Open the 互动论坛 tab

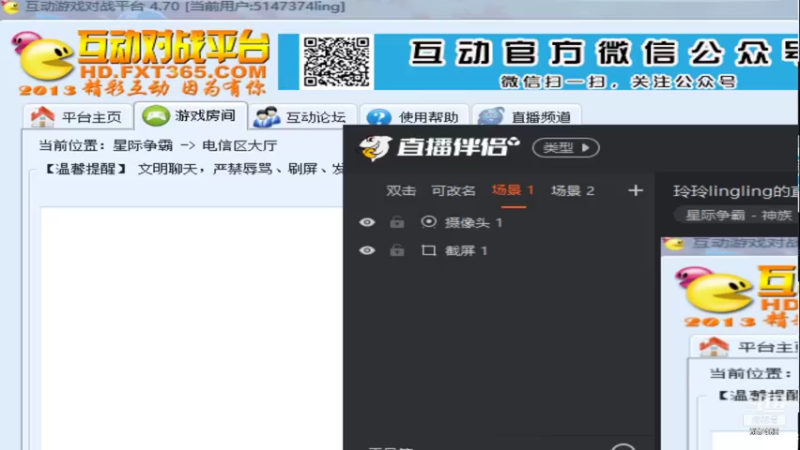(x=301, y=117)
